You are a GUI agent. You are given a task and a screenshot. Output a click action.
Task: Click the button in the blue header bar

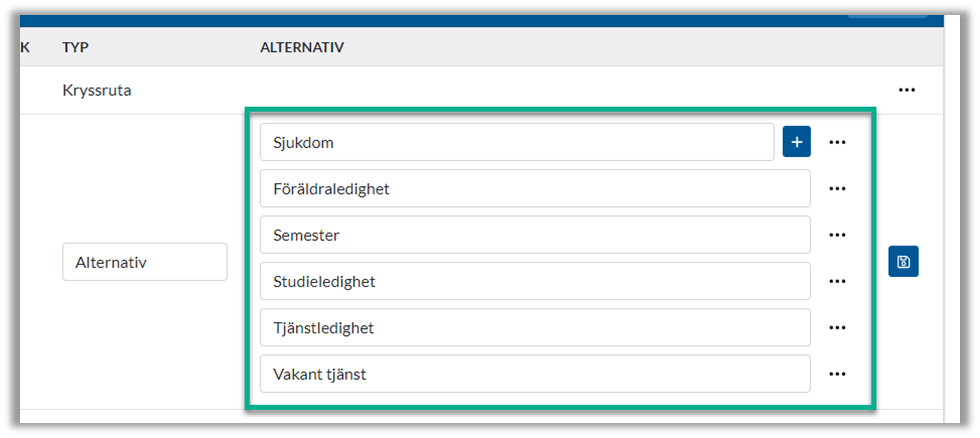click(x=886, y=11)
